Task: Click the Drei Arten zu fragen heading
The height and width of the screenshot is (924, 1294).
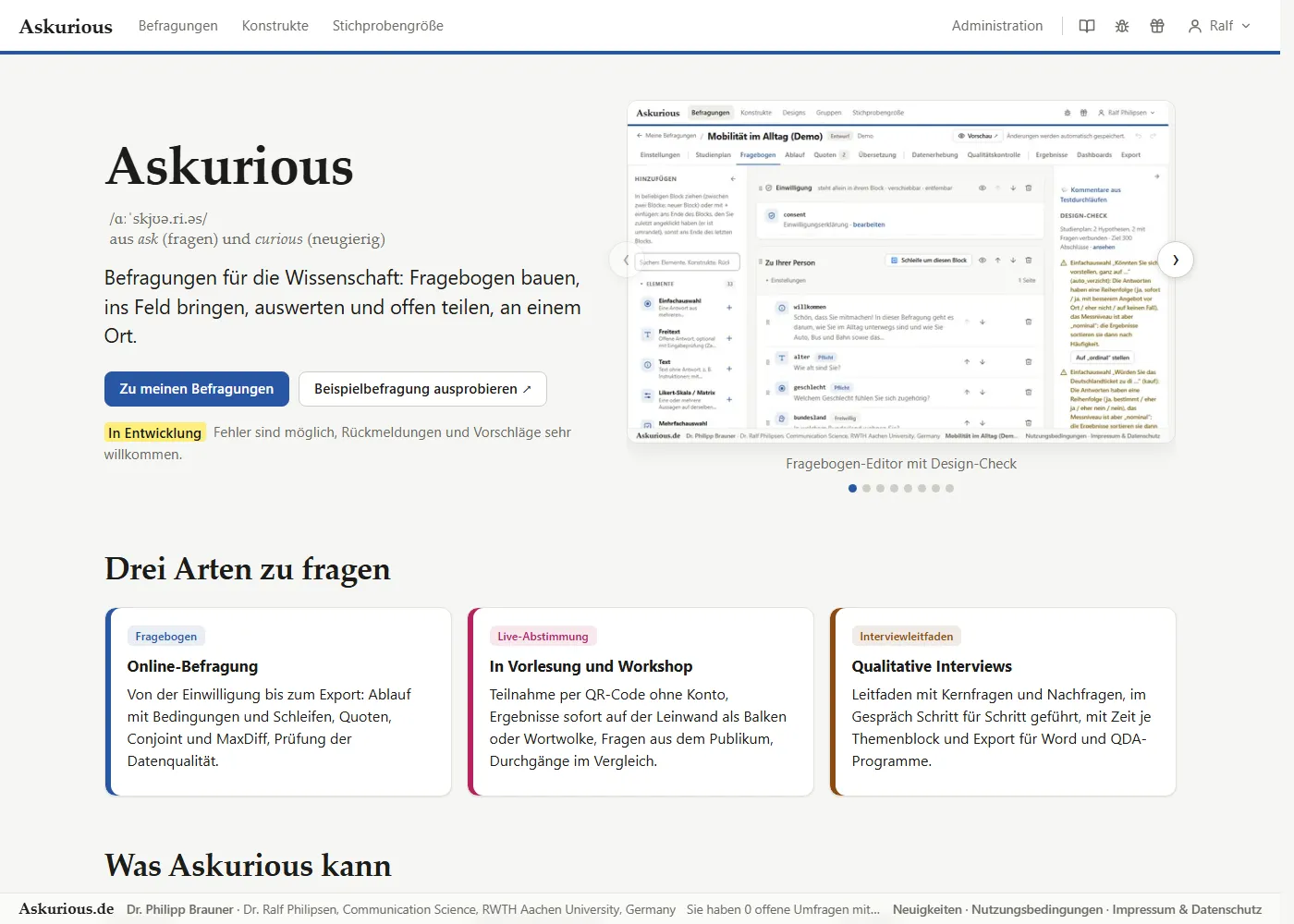Action: pyautogui.click(x=248, y=568)
